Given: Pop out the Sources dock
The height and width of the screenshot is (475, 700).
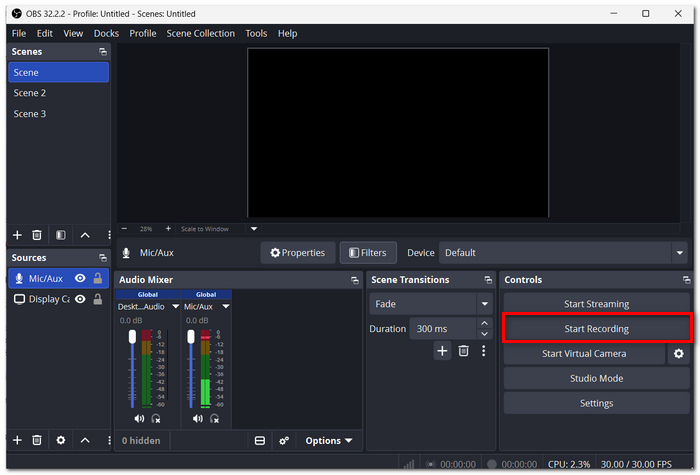Looking at the screenshot, I should pos(103,258).
